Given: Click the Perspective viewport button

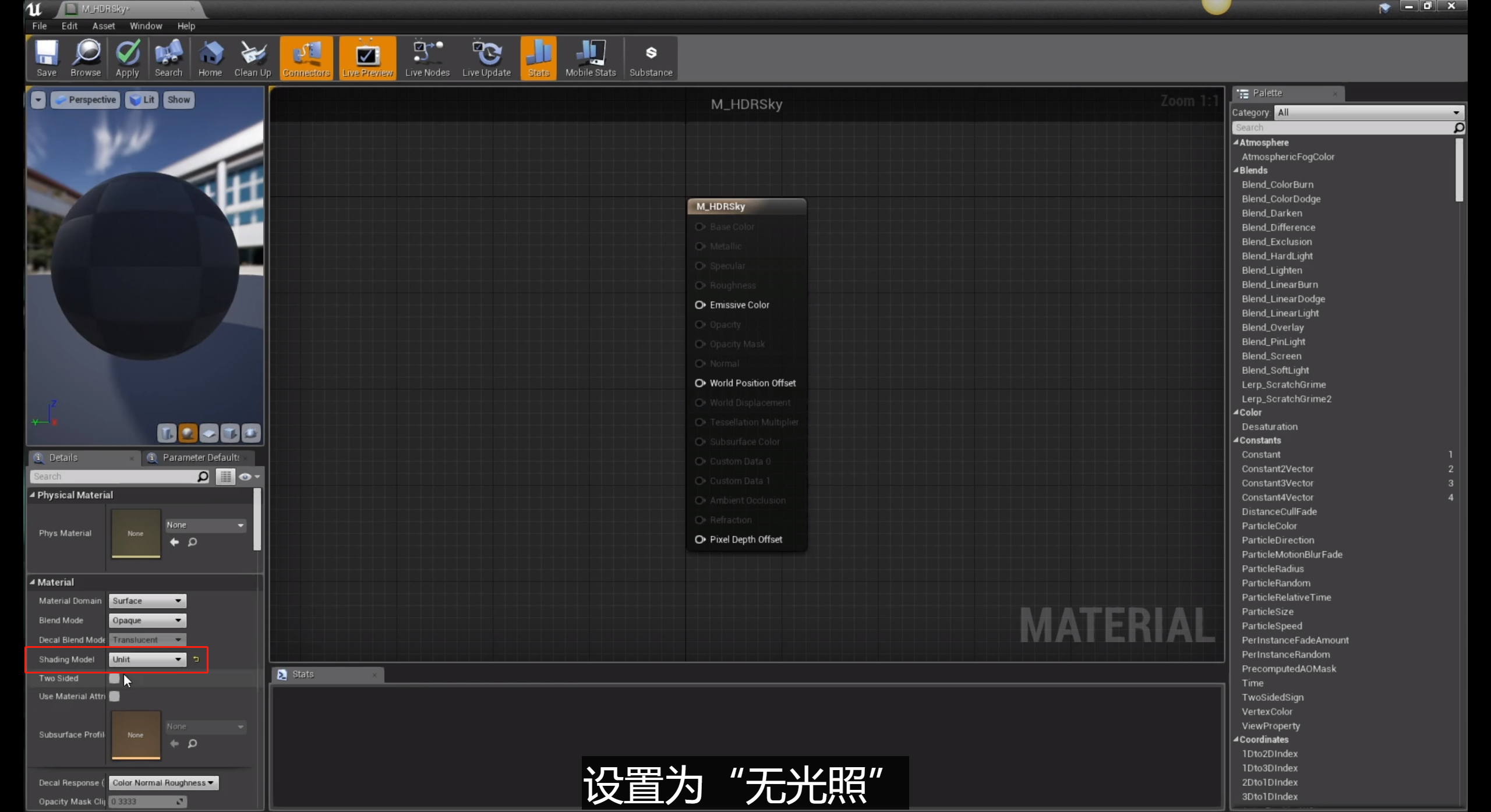Looking at the screenshot, I should (86, 100).
